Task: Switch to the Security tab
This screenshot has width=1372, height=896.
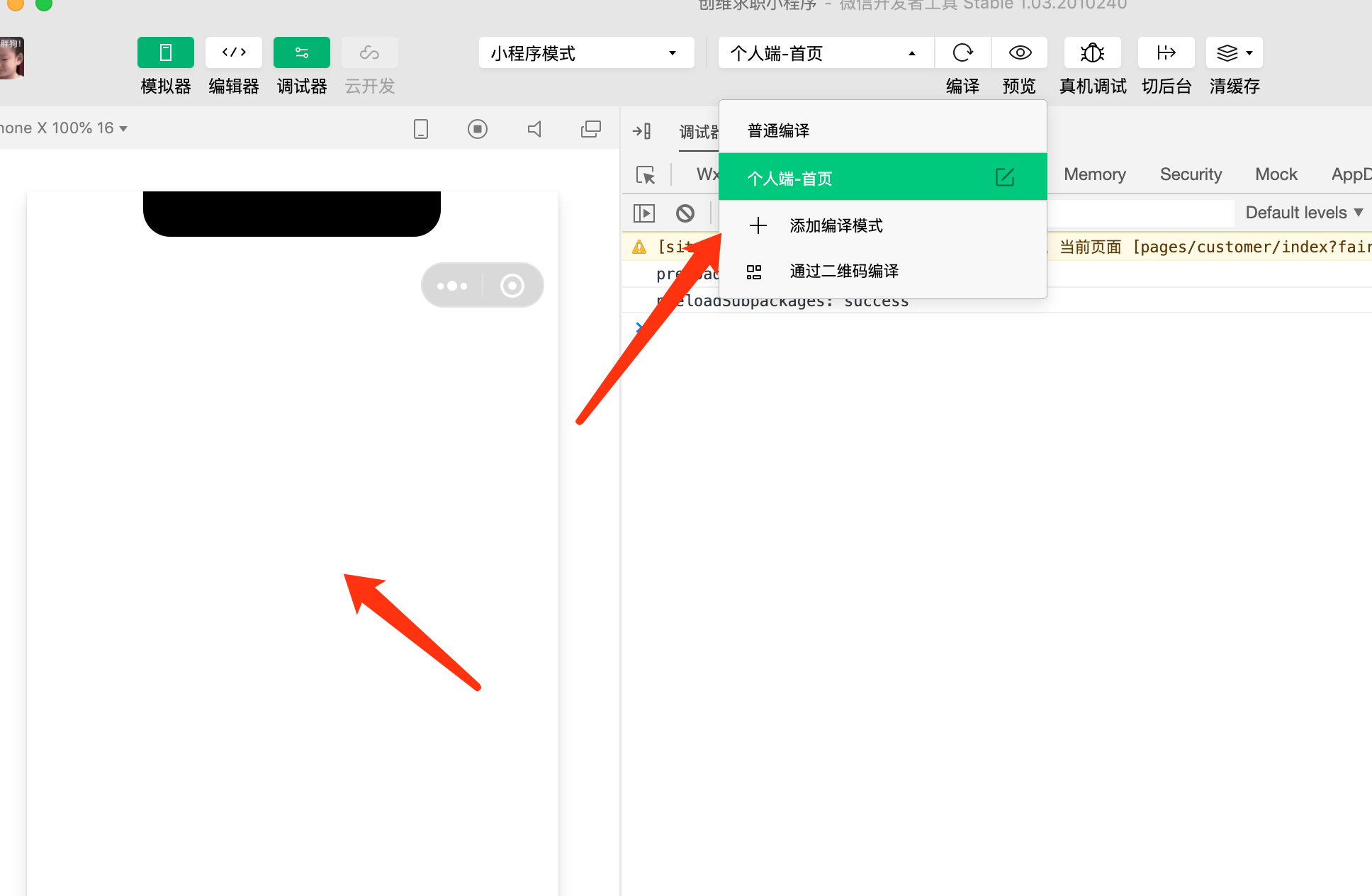Action: 1191,174
